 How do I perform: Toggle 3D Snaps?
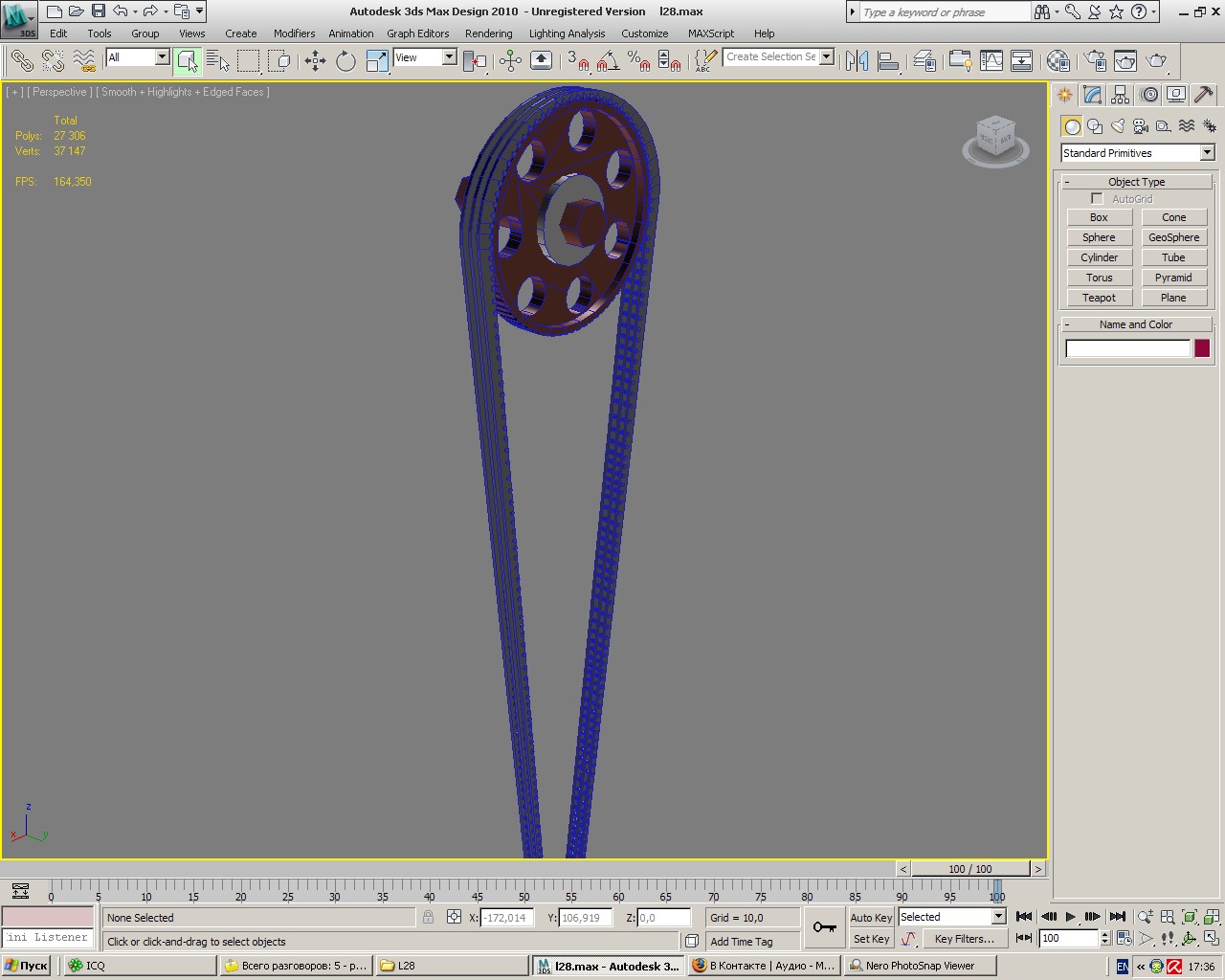click(577, 61)
